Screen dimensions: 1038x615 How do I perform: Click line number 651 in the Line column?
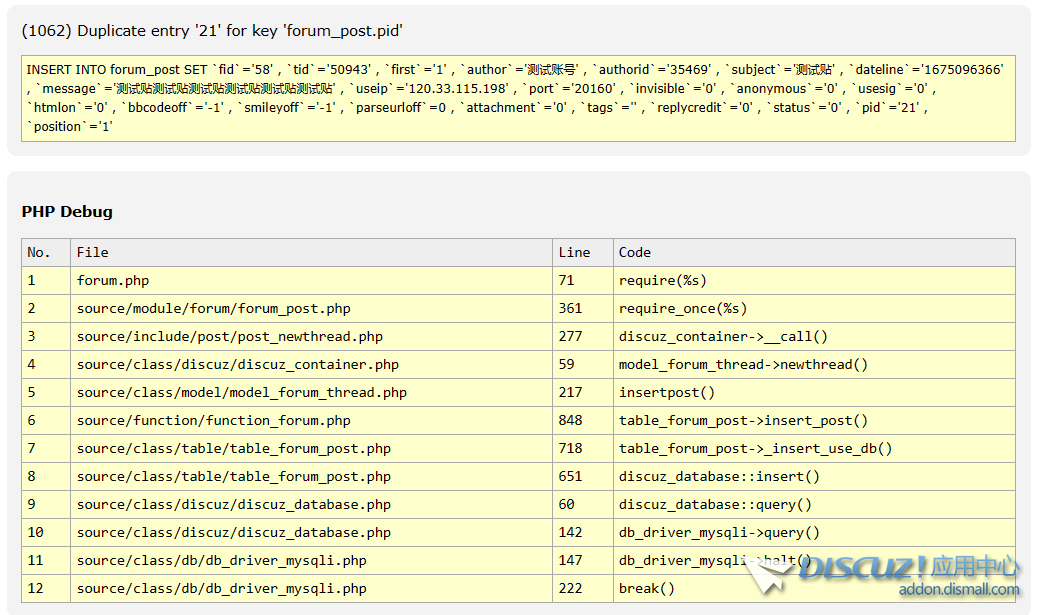tap(570, 477)
